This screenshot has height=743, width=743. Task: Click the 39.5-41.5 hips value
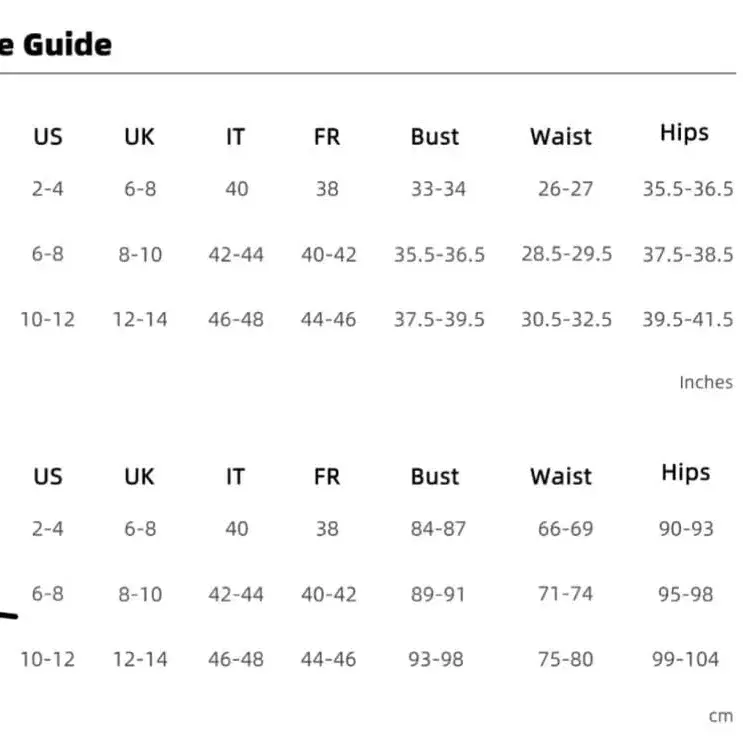[x=687, y=319]
